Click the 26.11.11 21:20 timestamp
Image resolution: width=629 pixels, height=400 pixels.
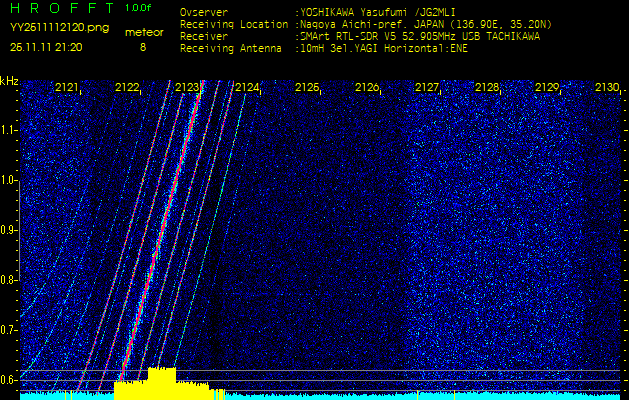click(x=46, y=46)
